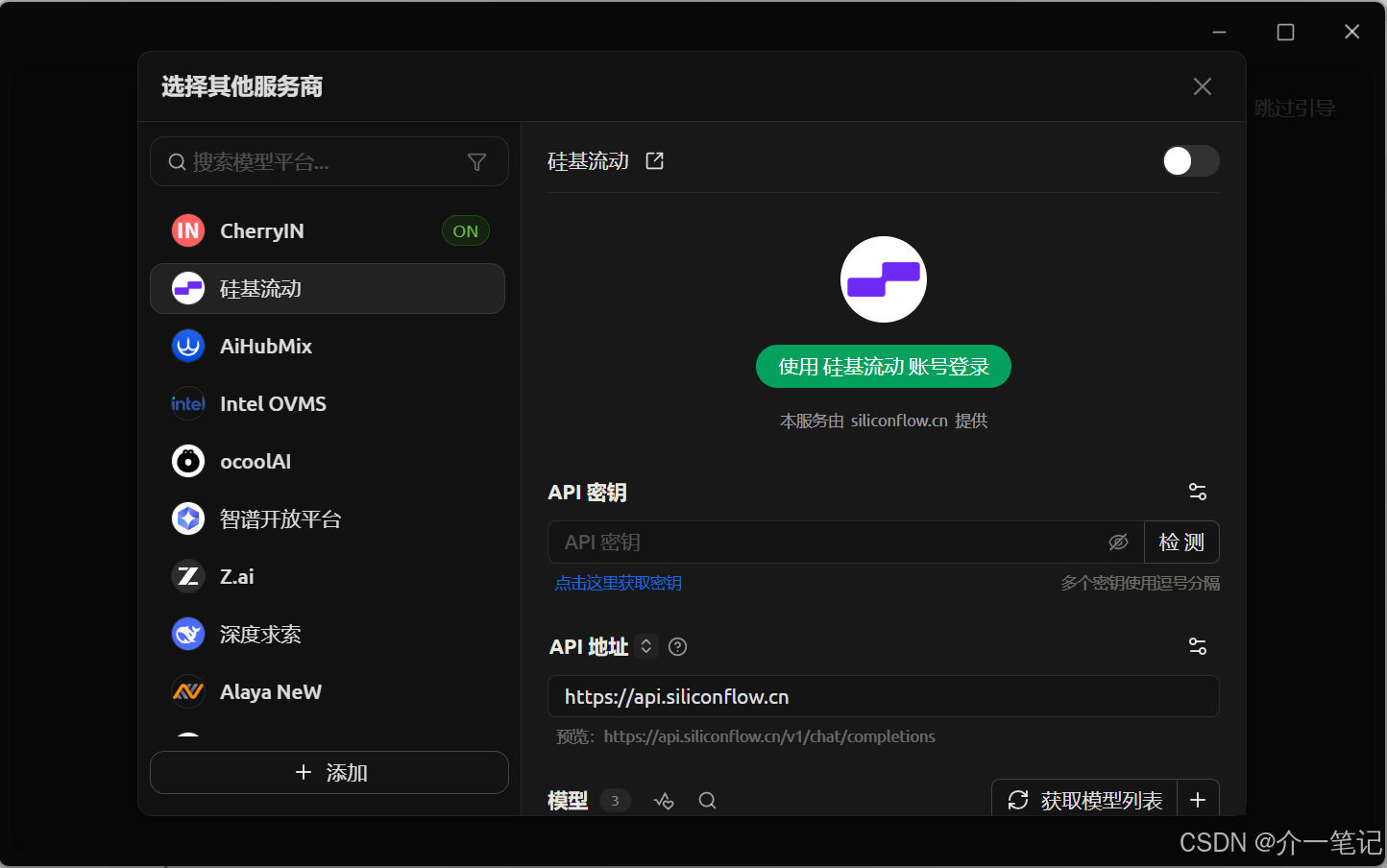Image resolution: width=1387 pixels, height=868 pixels.
Task: Click the 添加 provider button
Action: pyautogui.click(x=329, y=773)
